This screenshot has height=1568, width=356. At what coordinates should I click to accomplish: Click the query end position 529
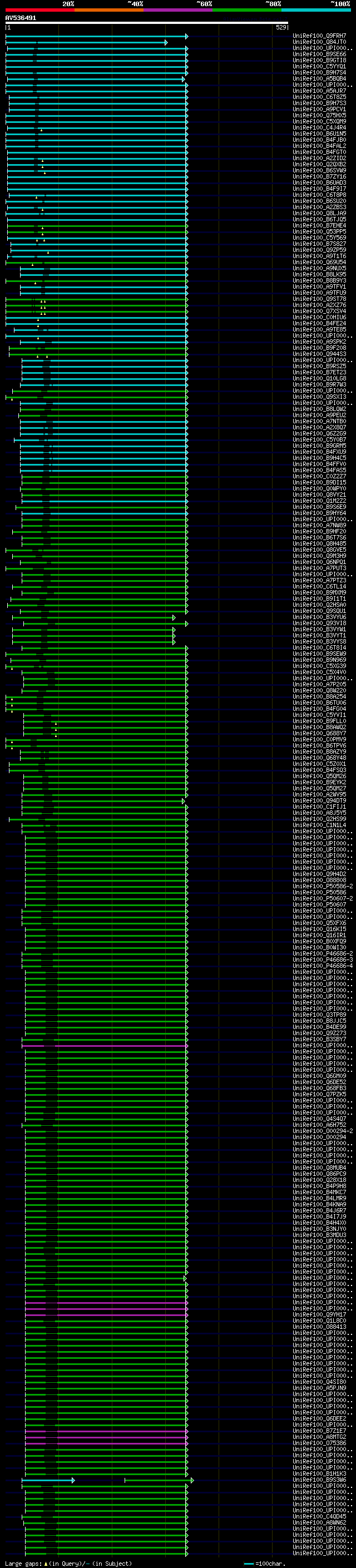point(280,27)
